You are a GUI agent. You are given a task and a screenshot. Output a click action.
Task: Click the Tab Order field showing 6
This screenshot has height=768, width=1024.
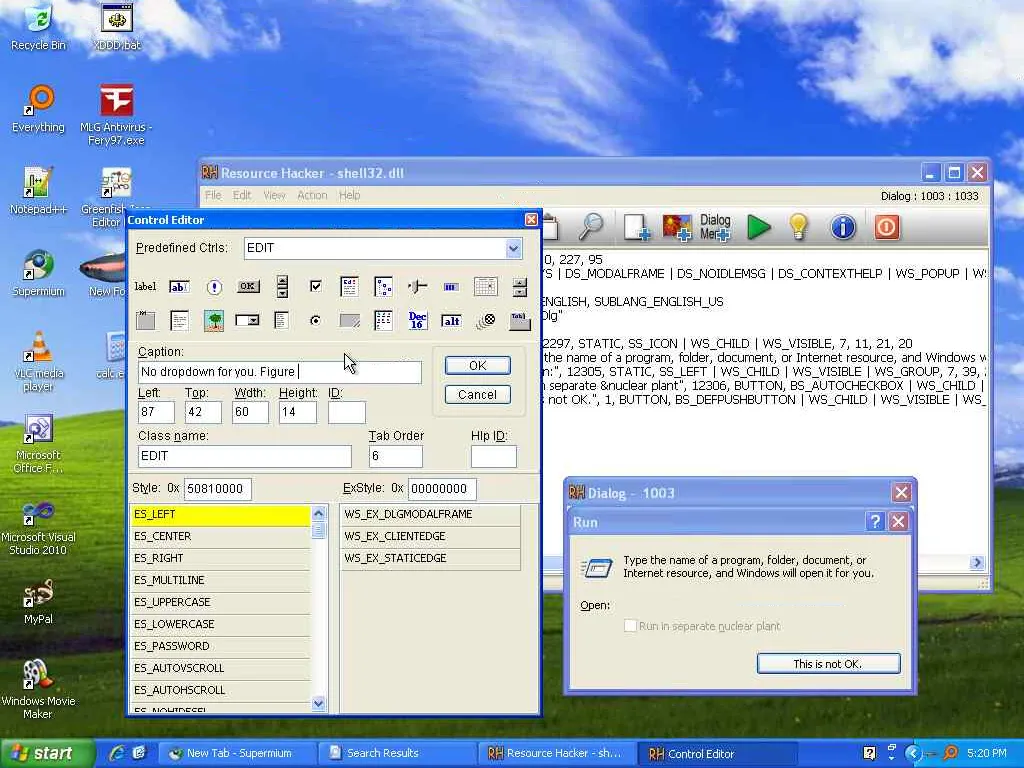pos(395,456)
